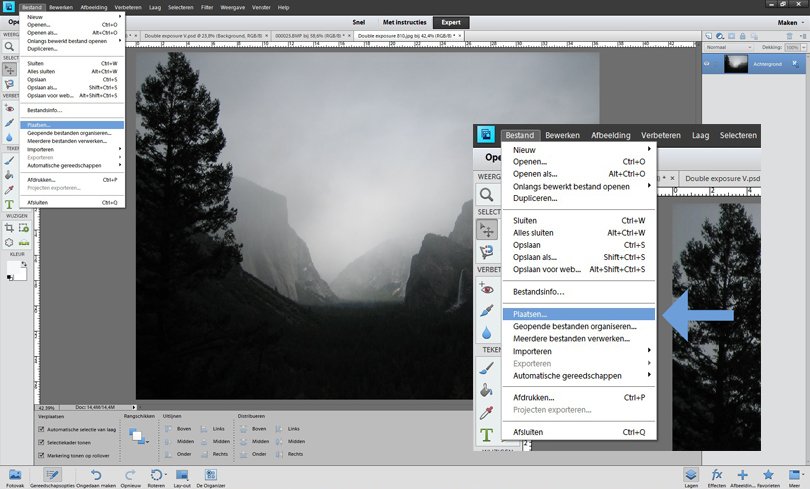Add a layer mask

pyautogui.click(x=731, y=36)
